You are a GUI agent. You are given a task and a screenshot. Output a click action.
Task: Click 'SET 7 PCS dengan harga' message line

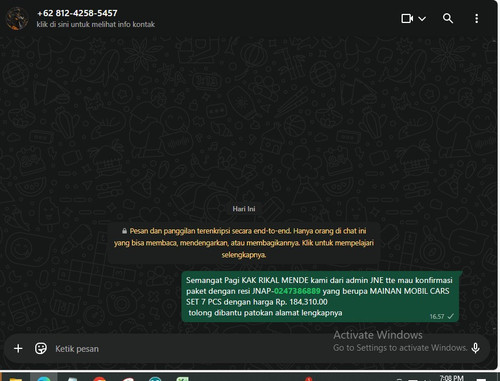coord(257,302)
